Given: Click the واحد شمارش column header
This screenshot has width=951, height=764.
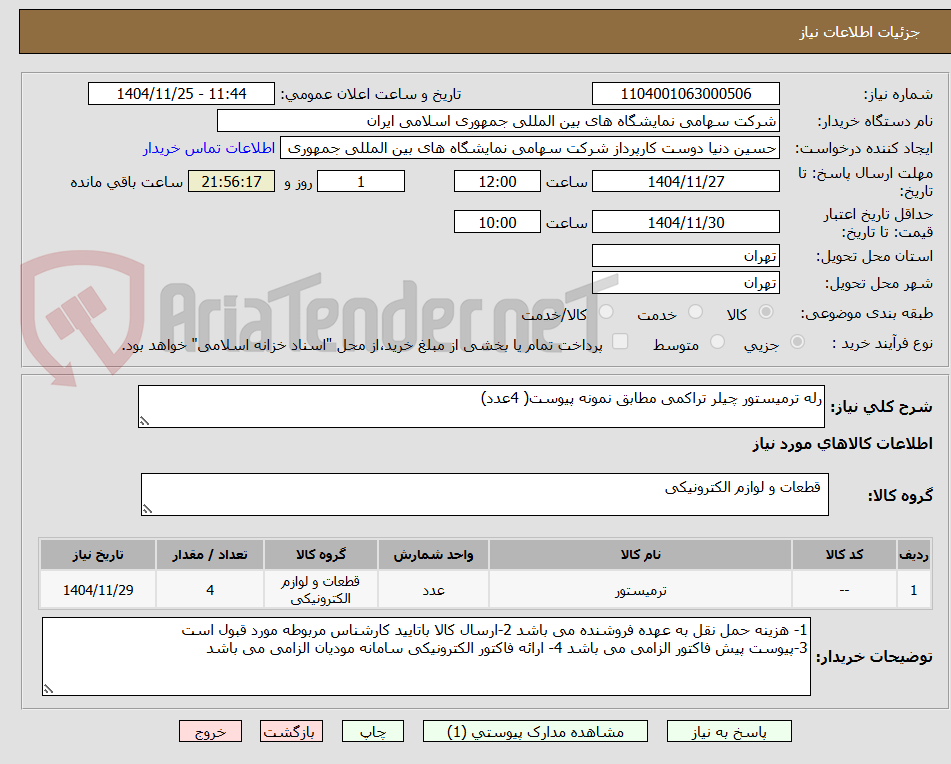Looking at the screenshot, I should tap(433, 555).
